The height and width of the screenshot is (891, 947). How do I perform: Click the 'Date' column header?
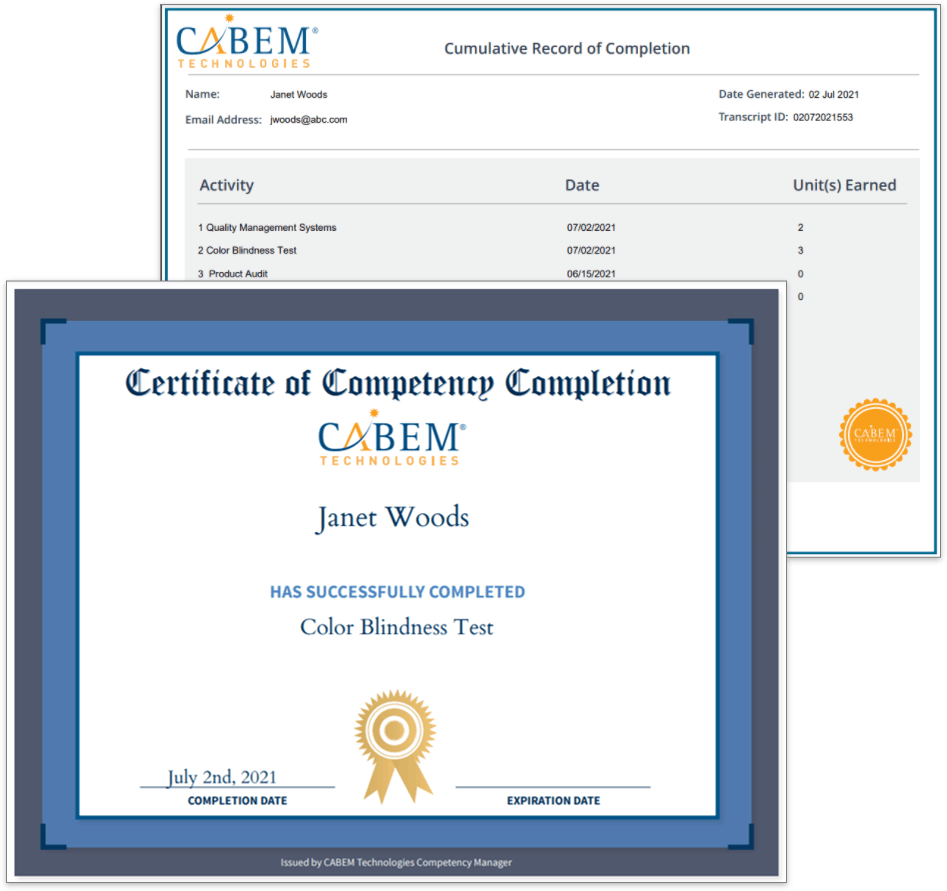pyautogui.click(x=582, y=185)
